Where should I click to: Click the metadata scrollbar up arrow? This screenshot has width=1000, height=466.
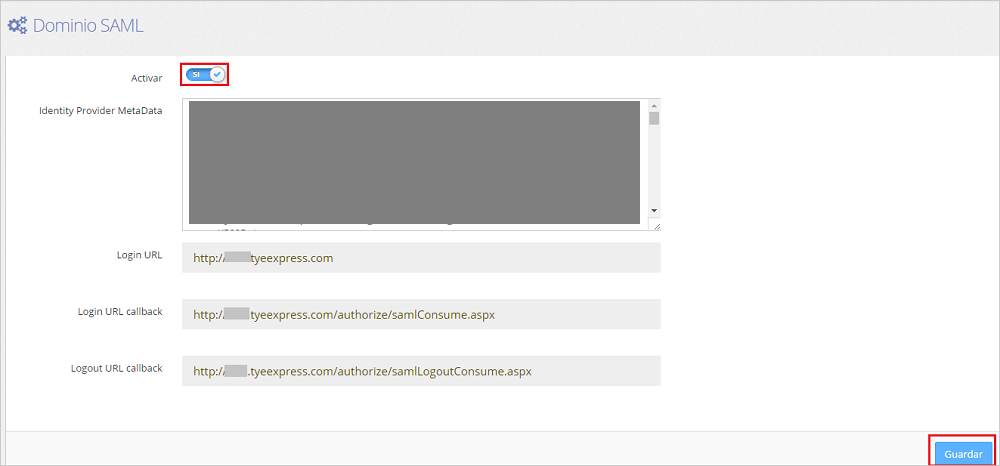[654, 105]
